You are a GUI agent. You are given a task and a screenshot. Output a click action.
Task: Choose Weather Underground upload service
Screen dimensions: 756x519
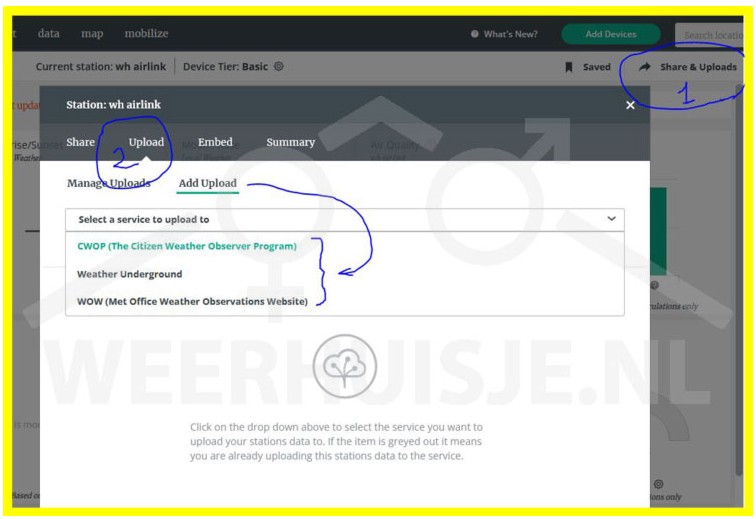click(x=130, y=274)
